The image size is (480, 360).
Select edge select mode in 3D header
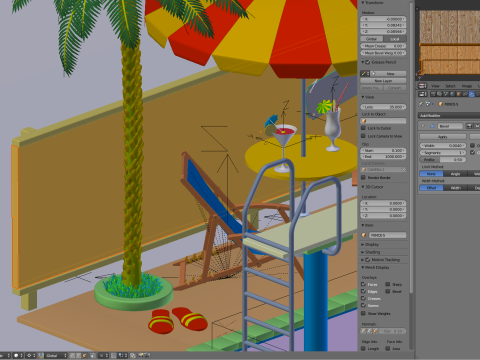click(x=78, y=356)
